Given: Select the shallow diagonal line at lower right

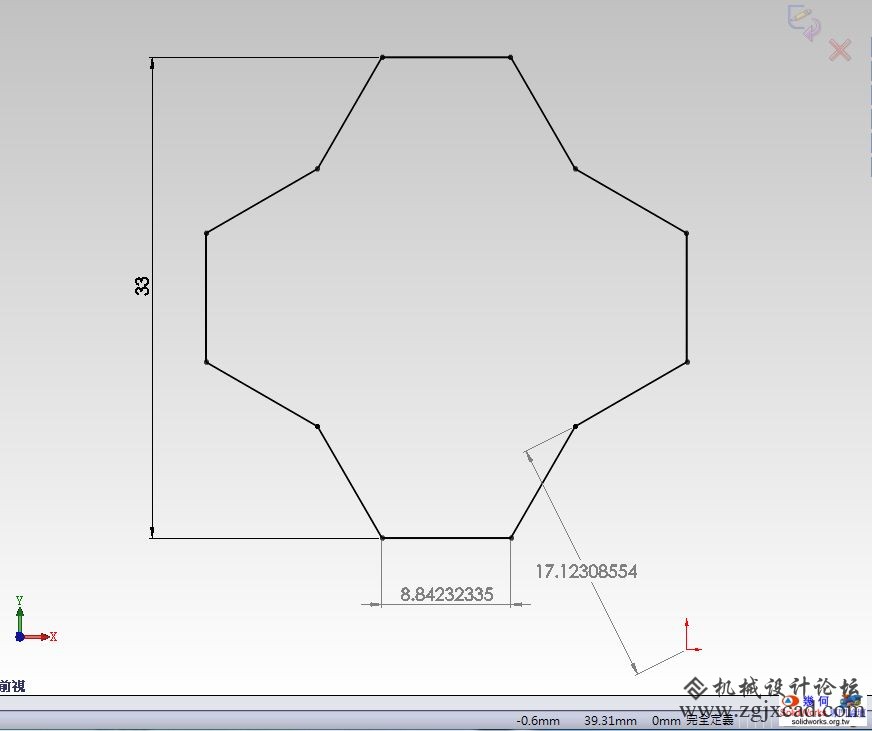Looking at the screenshot, I should click(631, 394).
